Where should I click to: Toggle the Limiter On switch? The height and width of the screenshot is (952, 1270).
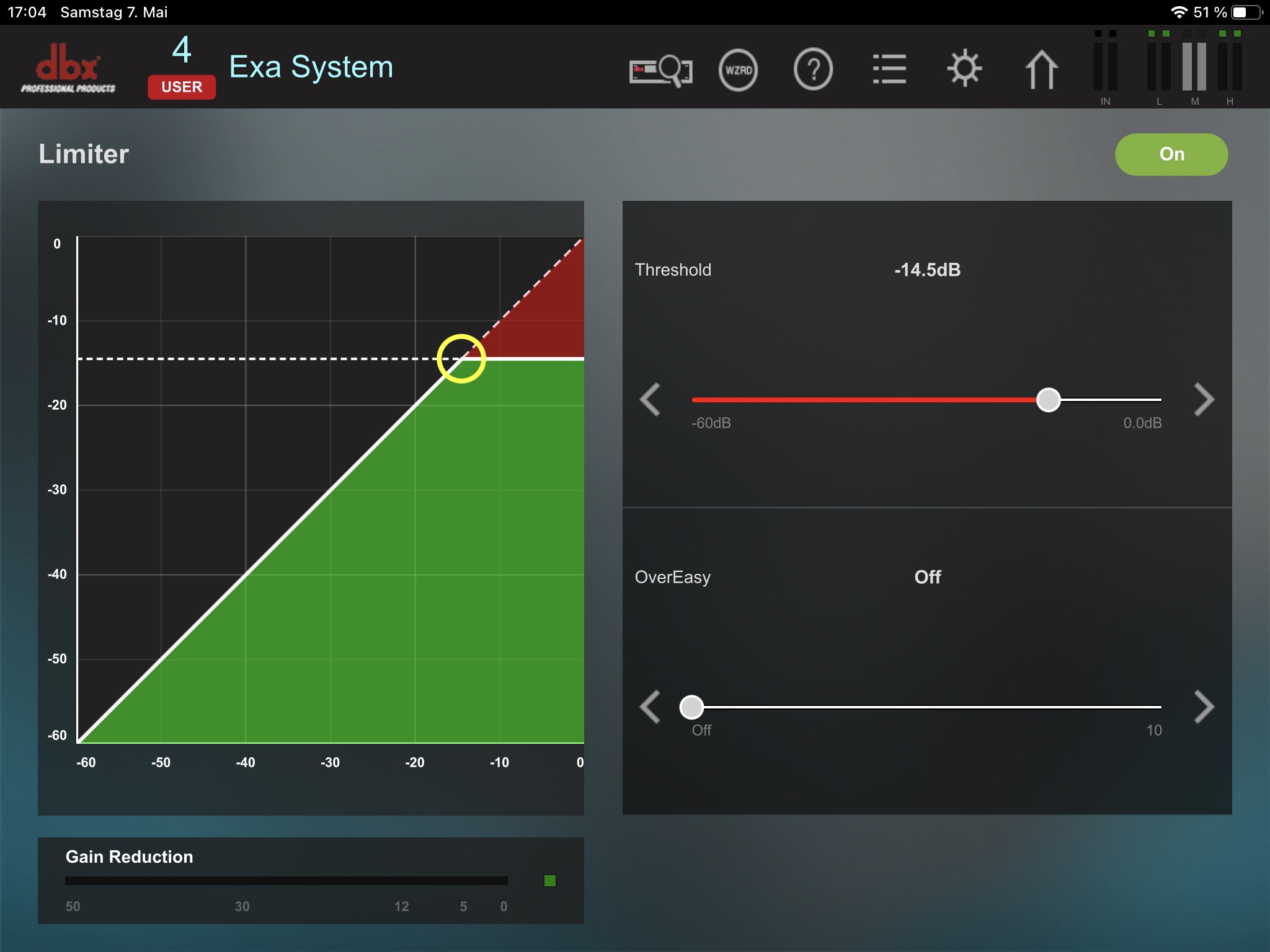coord(1171,154)
